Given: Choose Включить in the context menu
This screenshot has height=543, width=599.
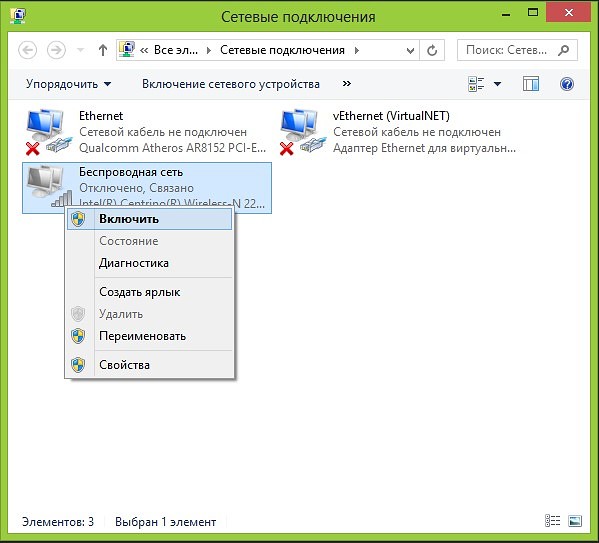Looking at the screenshot, I should coord(149,219).
